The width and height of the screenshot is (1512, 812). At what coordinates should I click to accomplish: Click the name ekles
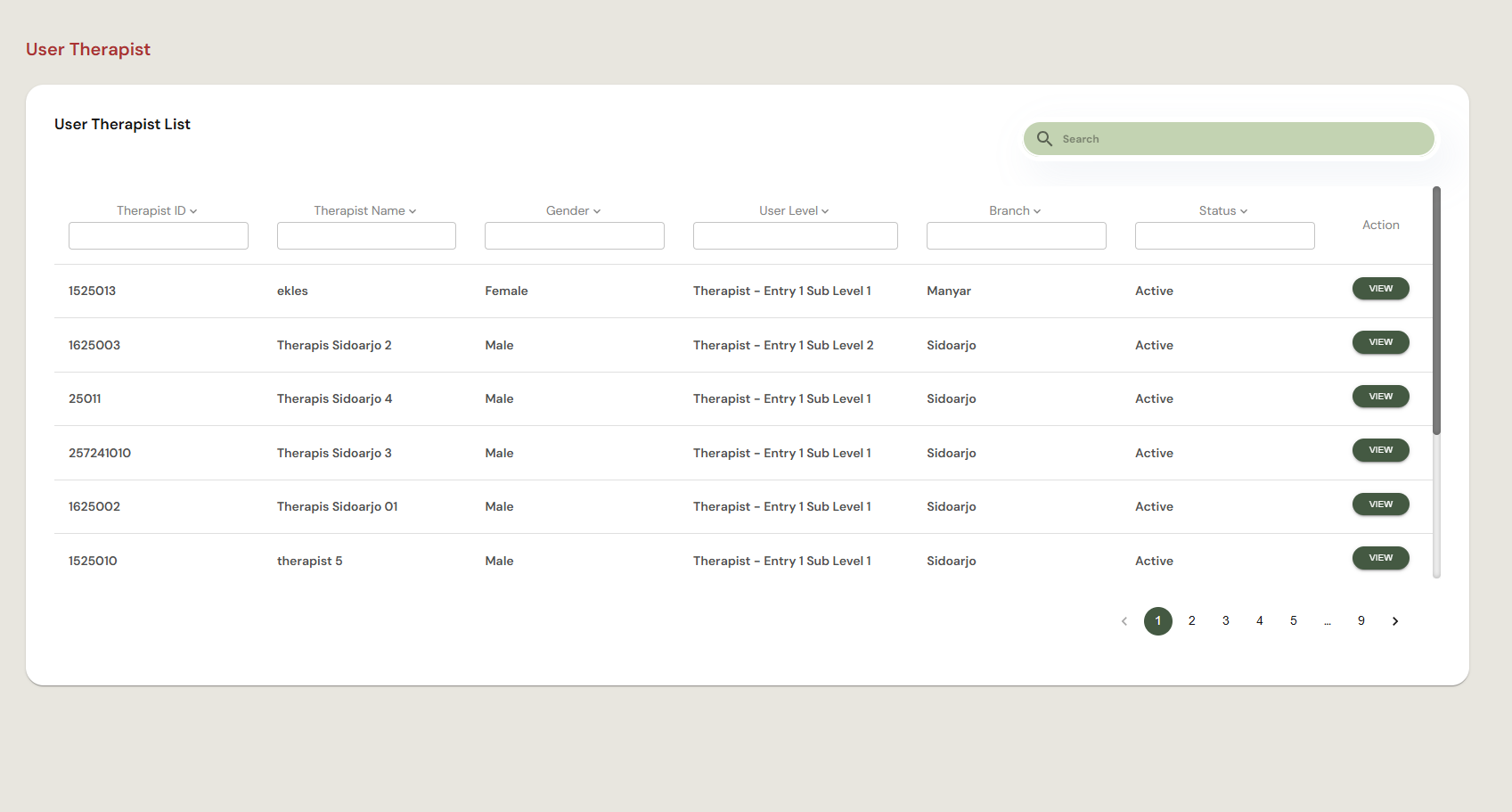point(292,291)
